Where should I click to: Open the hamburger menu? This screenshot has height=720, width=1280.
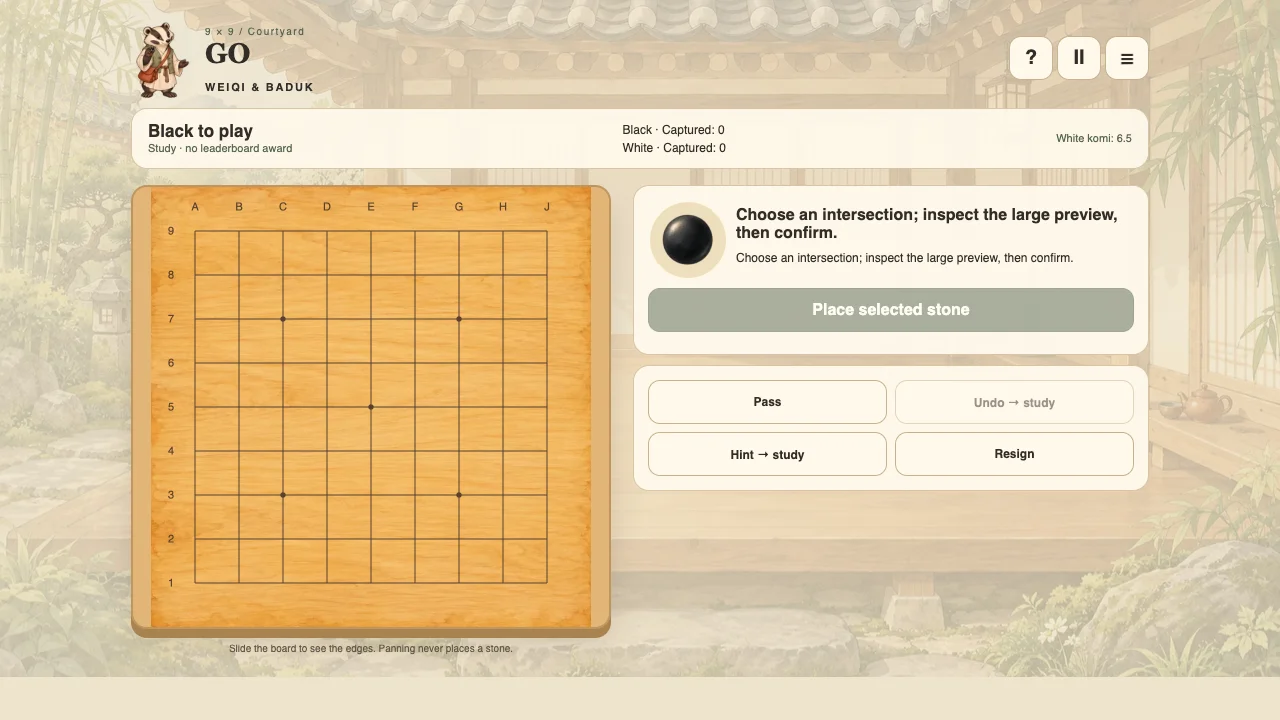pyautogui.click(x=1127, y=58)
